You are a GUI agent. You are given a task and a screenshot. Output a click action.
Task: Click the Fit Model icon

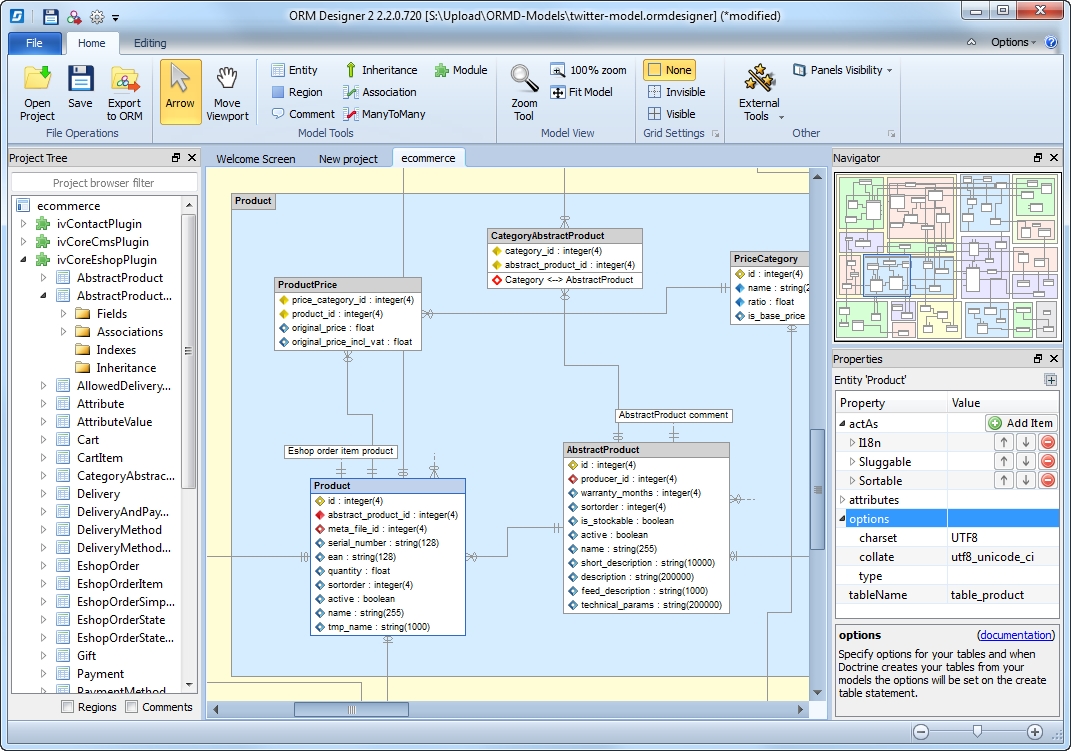click(x=581, y=92)
